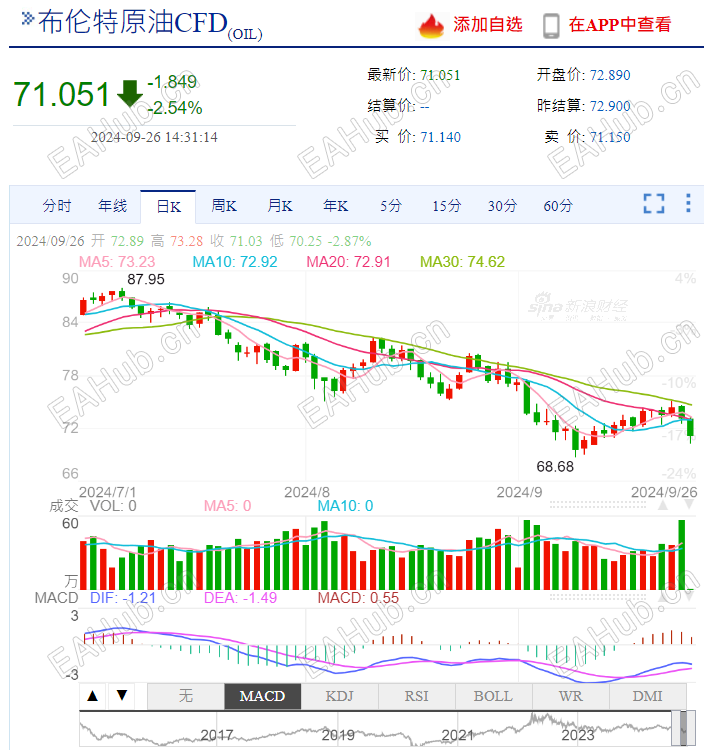
Task: Click 2017 on the overview timeline
Action: point(217,735)
